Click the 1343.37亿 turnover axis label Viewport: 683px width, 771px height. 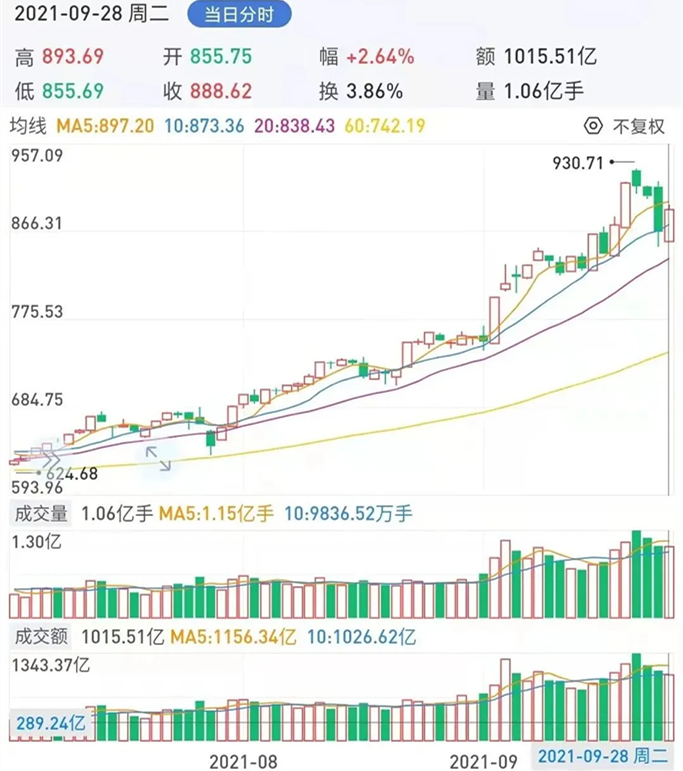[x=51, y=665]
